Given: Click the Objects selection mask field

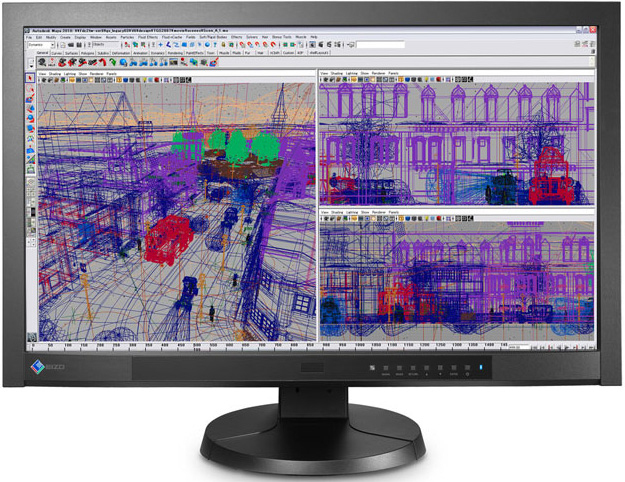Looking at the screenshot, I should pyautogui.click(x=106, y=45).
